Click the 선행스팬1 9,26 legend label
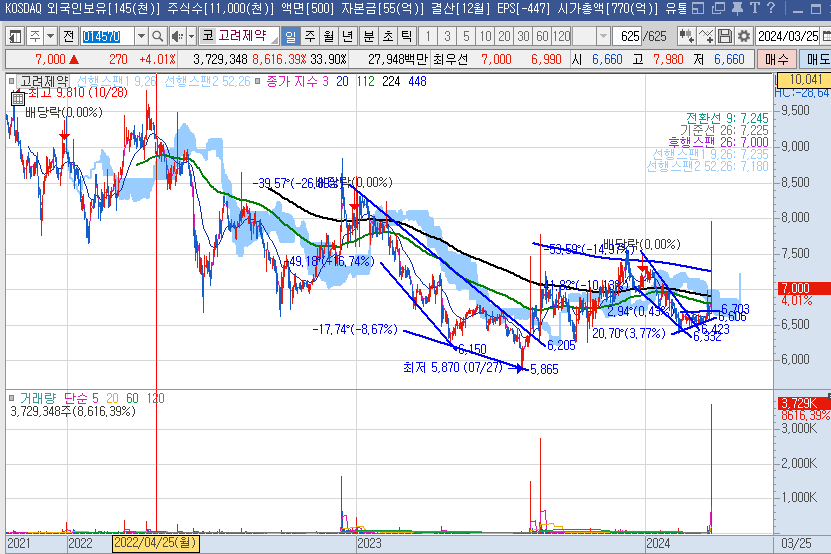The width and height of the screenshot is (831, 554). click(x=116, y=81)
